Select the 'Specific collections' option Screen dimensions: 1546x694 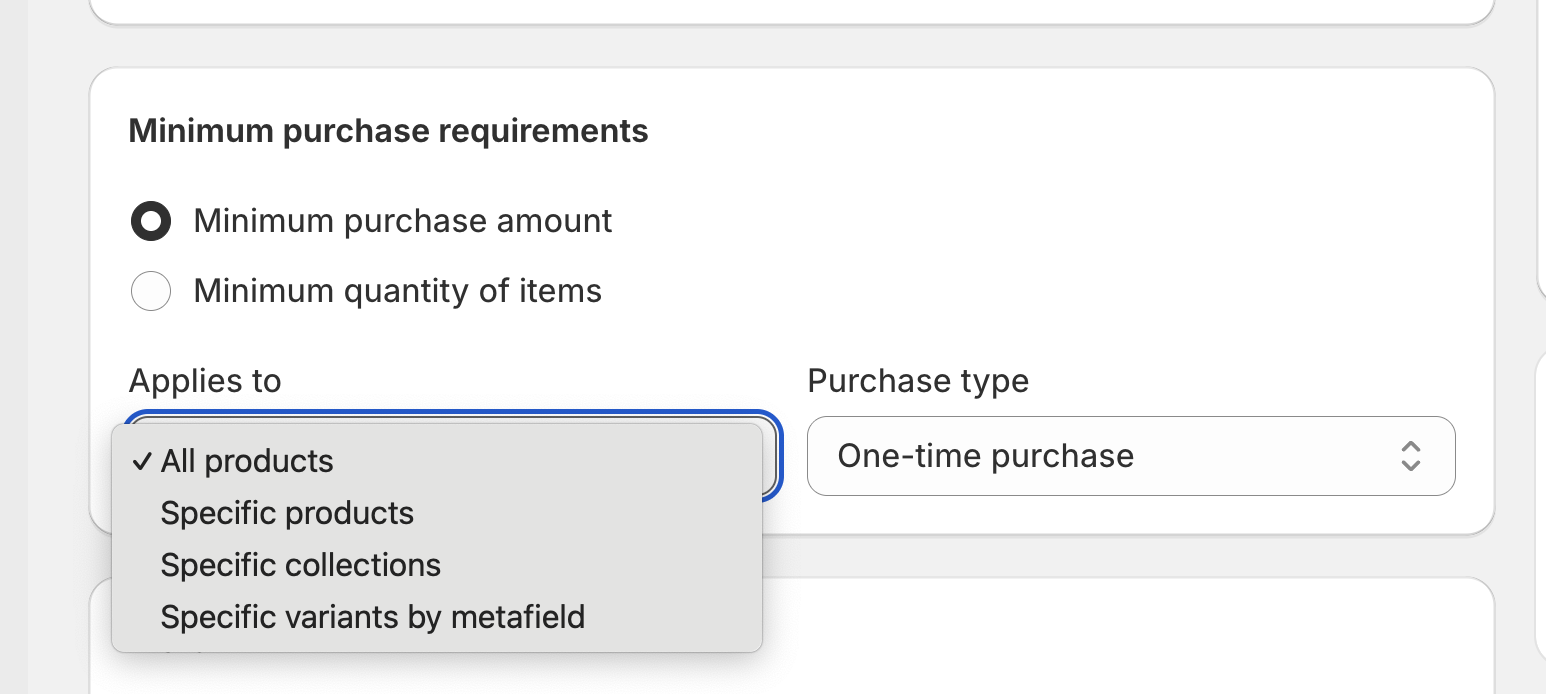[300, 565]
